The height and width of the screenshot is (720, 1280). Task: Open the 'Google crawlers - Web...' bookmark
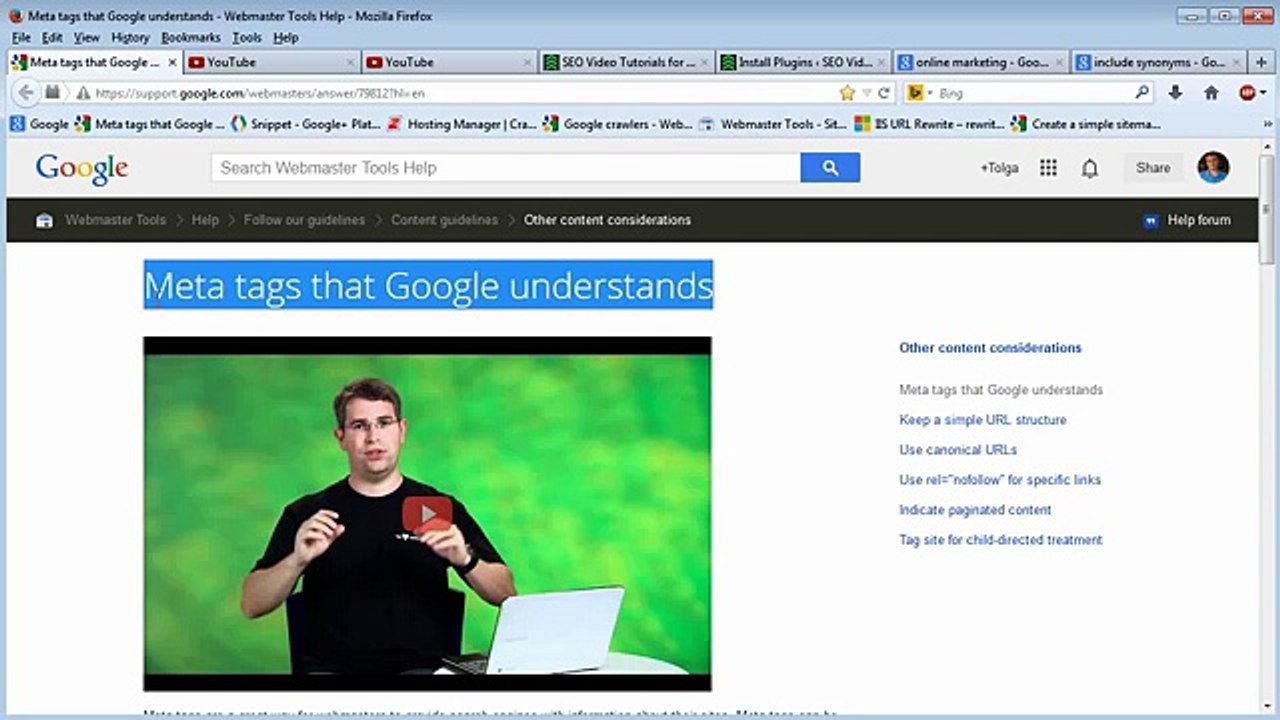click(617, 124)
